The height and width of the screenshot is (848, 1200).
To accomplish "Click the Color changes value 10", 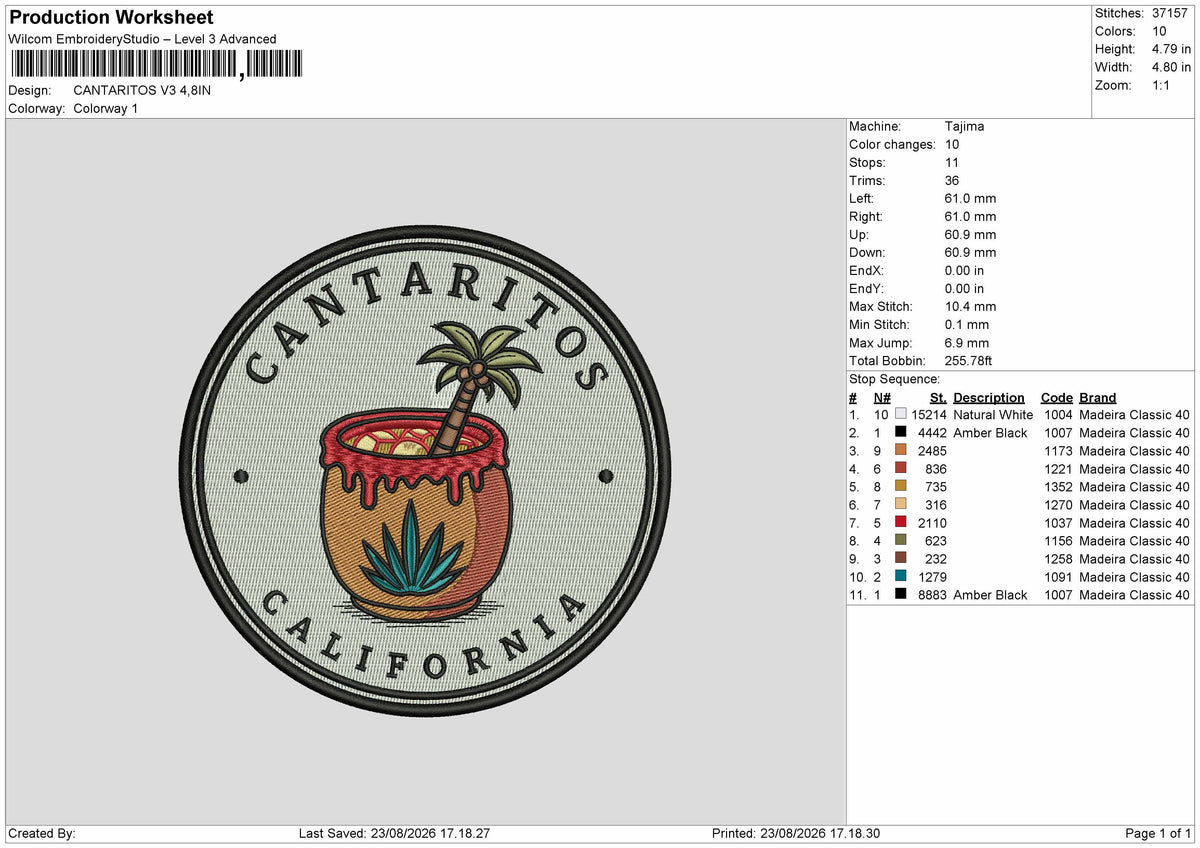I will (952, 144).
